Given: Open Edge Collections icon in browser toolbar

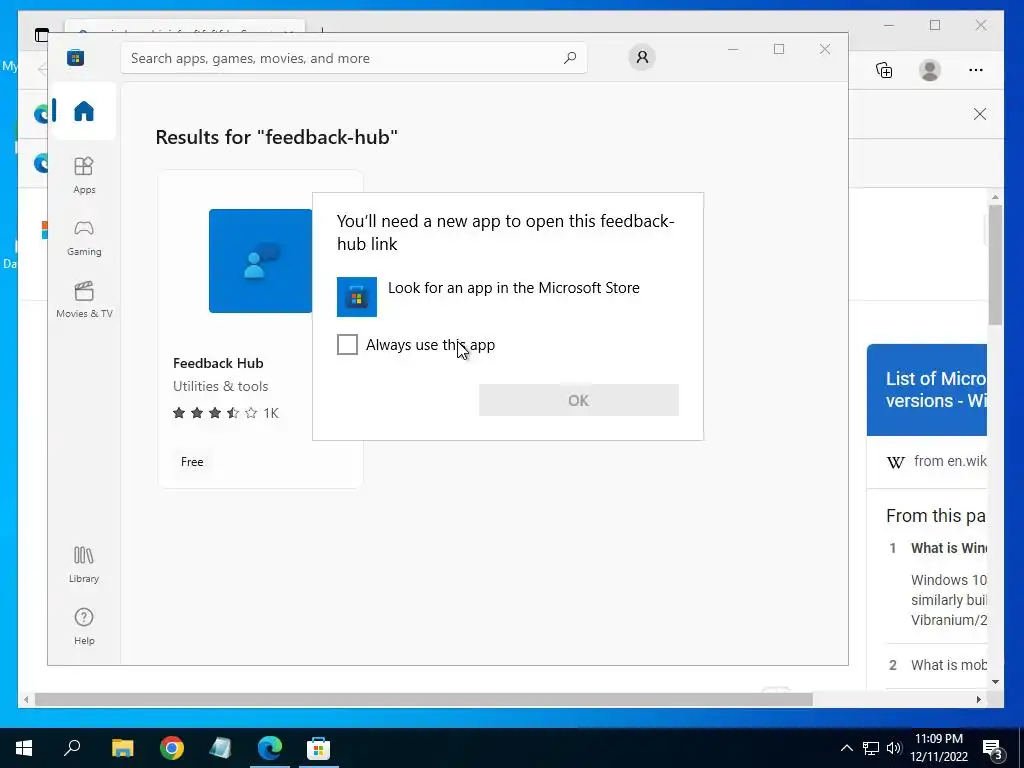Looking at the screenshot, I should (884, 70).
